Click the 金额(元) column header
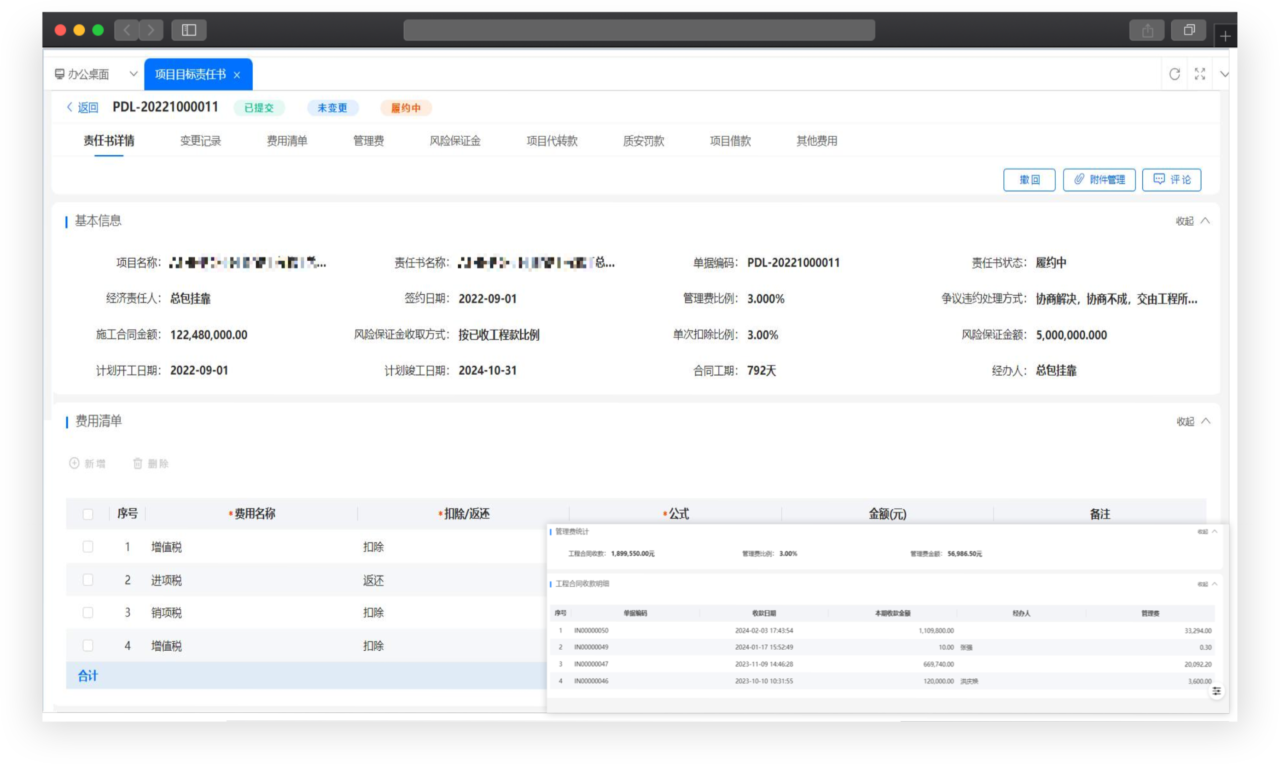The width and height of the screenshot is (1280, 764). click(x=887, y=514)
